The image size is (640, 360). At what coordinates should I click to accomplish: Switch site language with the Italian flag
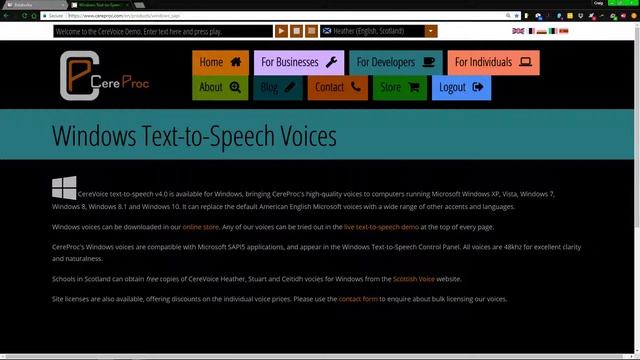click(553, 31)
